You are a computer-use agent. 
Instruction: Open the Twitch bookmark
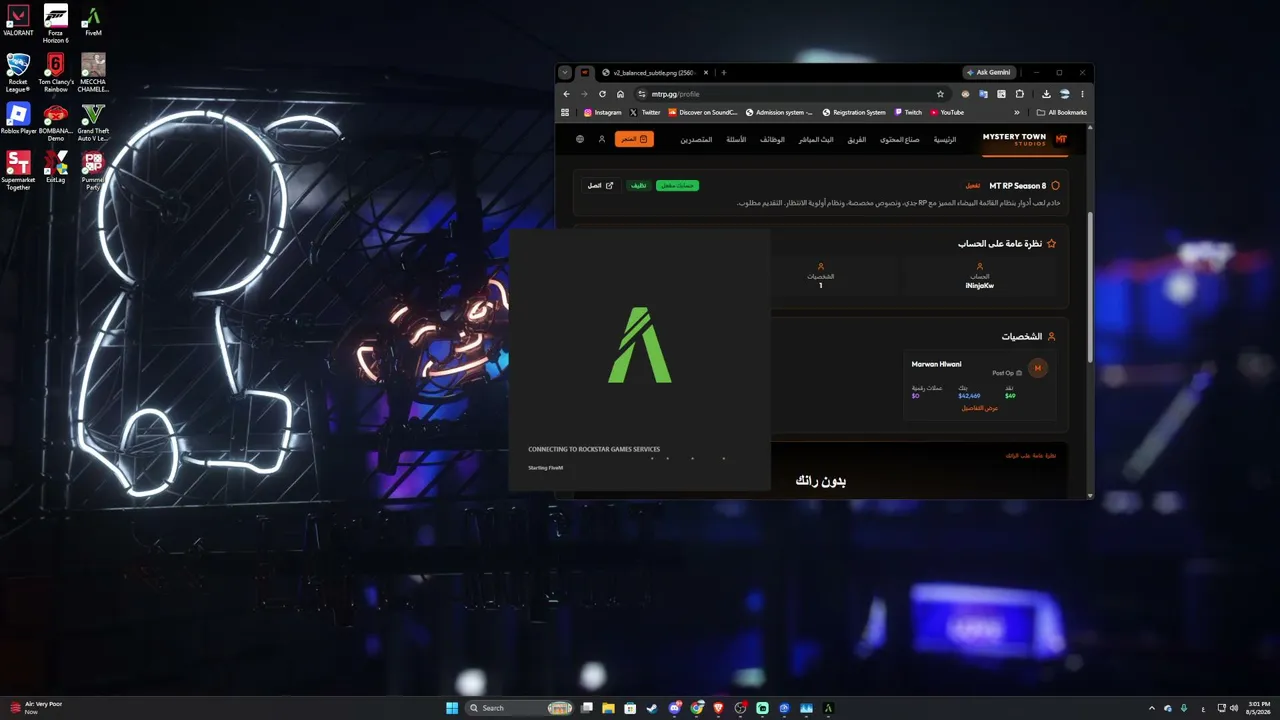909,113
